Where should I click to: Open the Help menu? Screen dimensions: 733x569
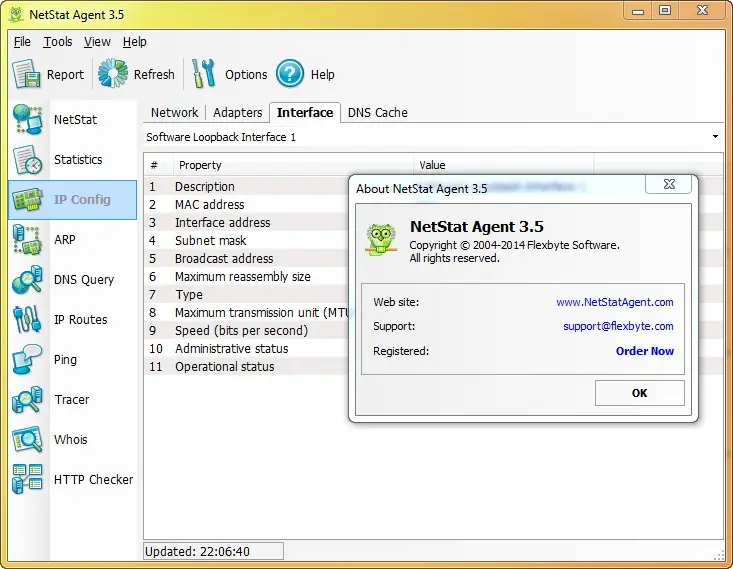[x=135, y=42]
